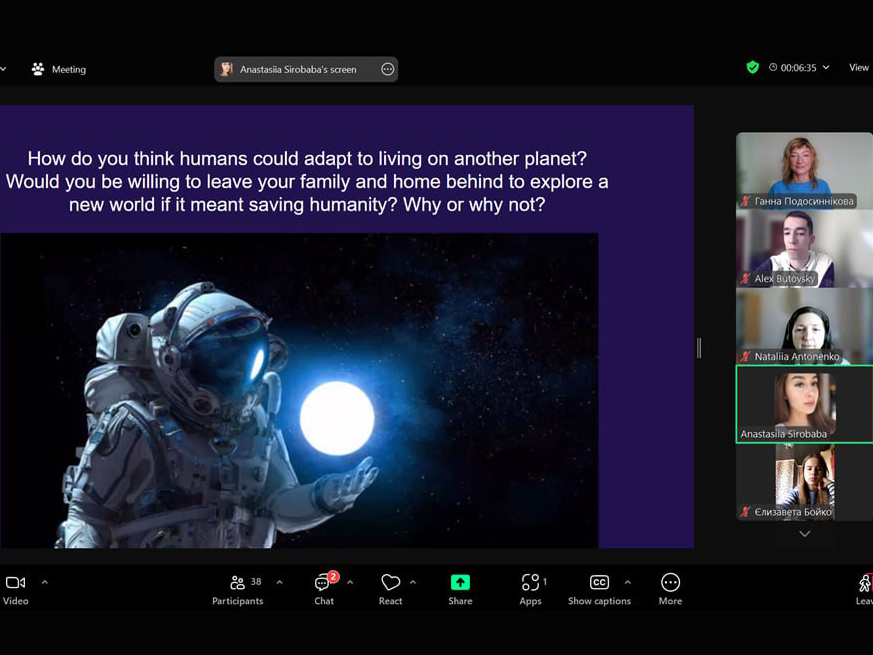Select Alex Butovsky's video thumbnail
This screenshot has width=873, height=655.
click(804, 249)
